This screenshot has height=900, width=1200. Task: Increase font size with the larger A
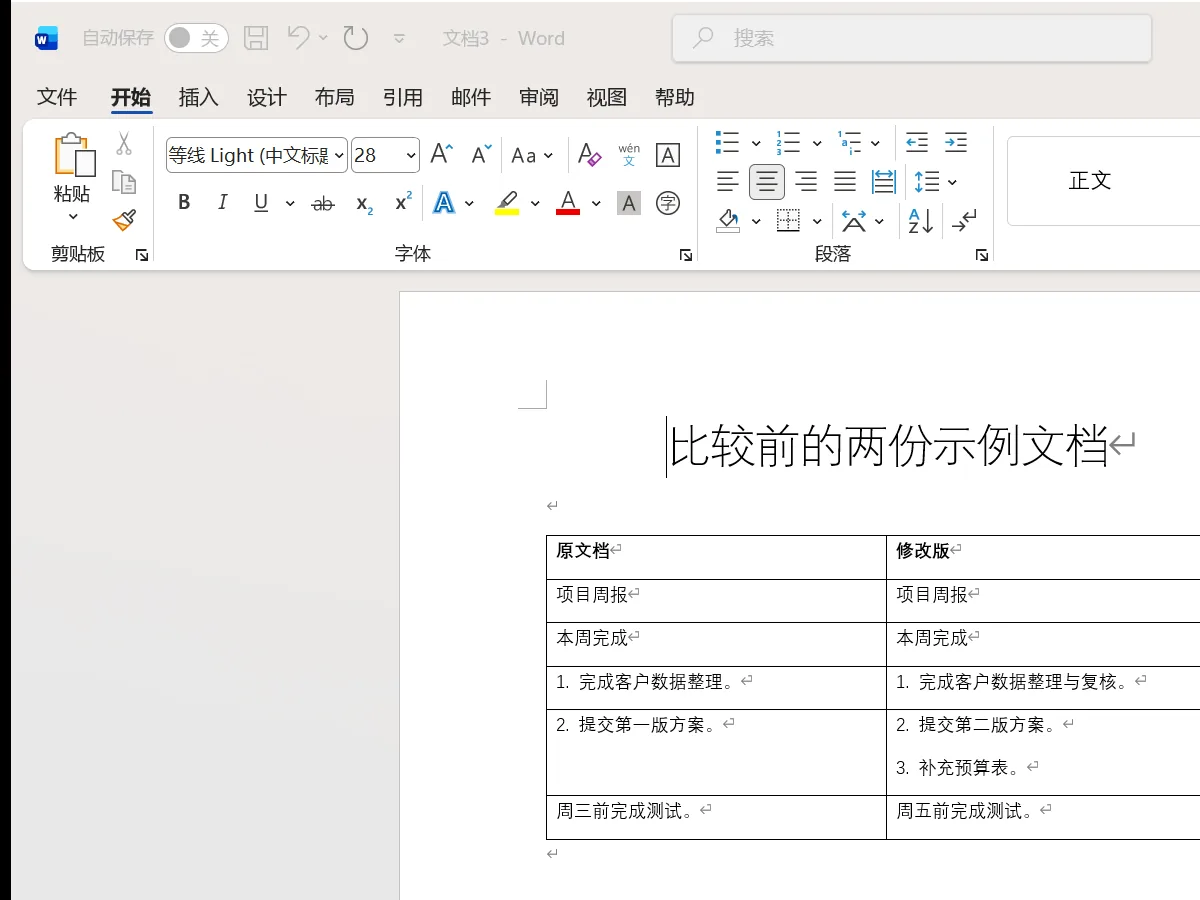click(441, 155)
